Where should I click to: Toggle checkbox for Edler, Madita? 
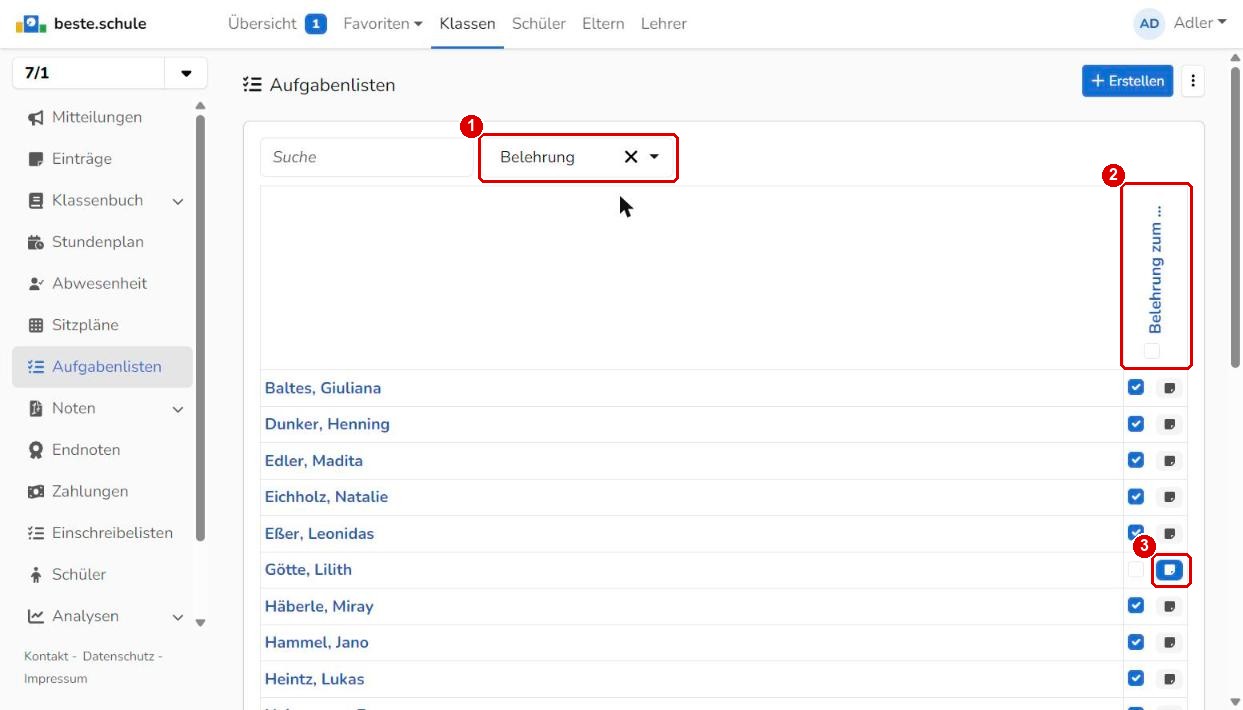(1135, 461)
